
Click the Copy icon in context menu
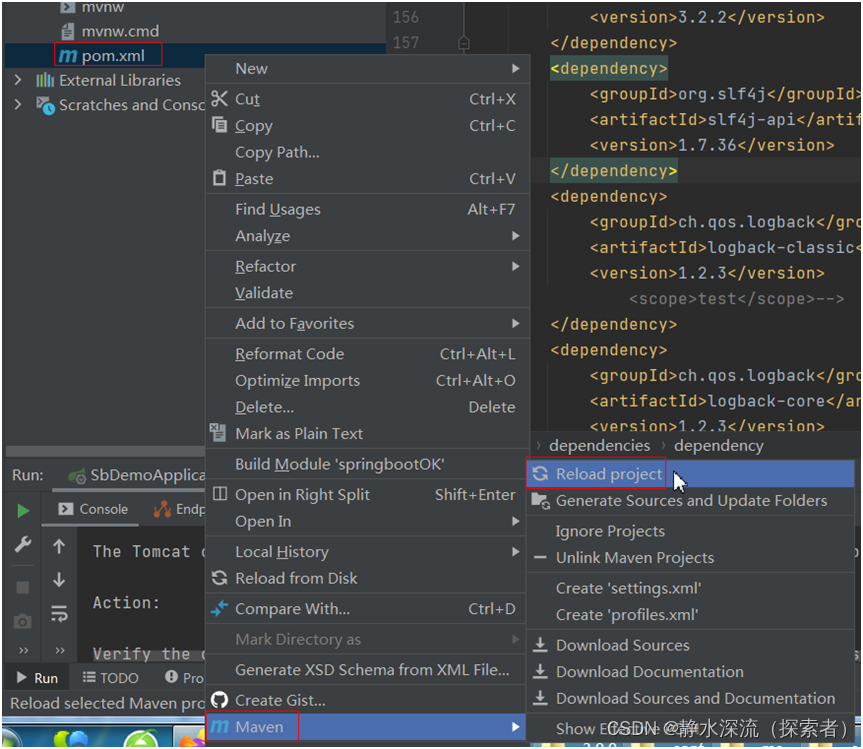pyautogui.click(x=219, y=125)
